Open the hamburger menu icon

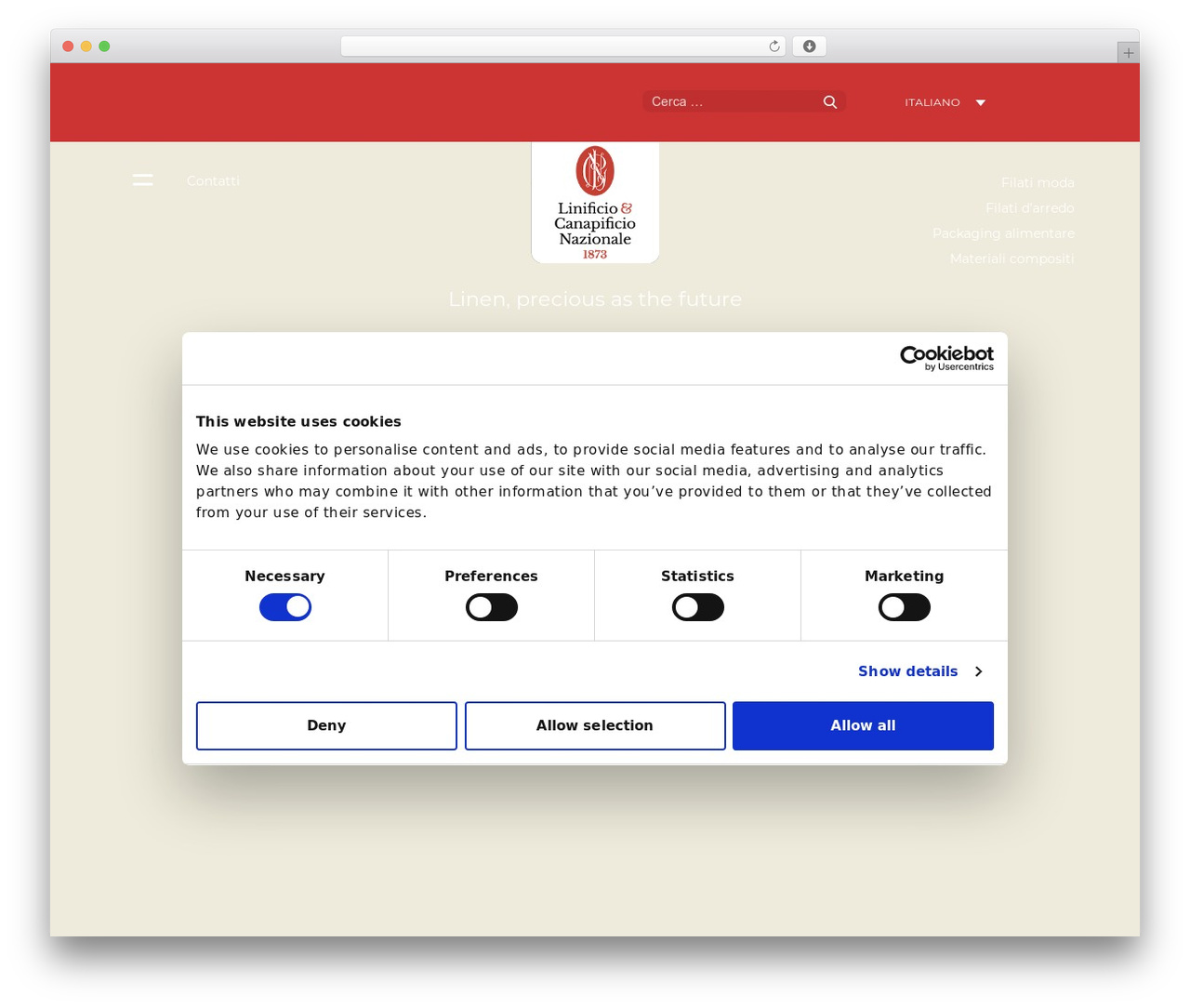[x=142, y=180]
